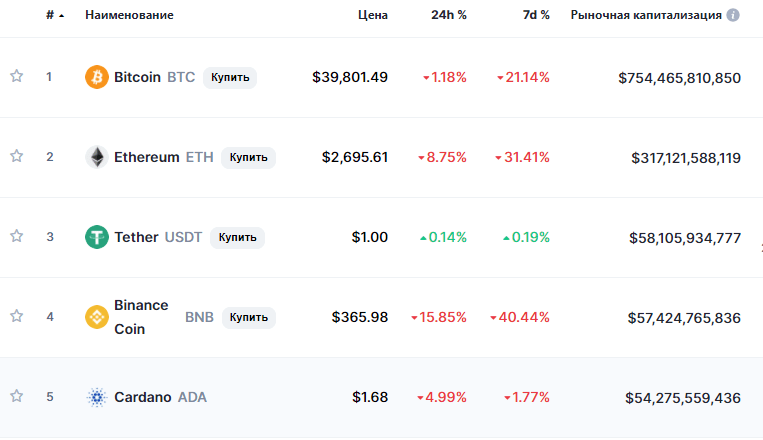Image resolution: width=763 pixels, height=440 pixels.
Task: Open the Cardano ADA logo
Action: tap(97, 397)
